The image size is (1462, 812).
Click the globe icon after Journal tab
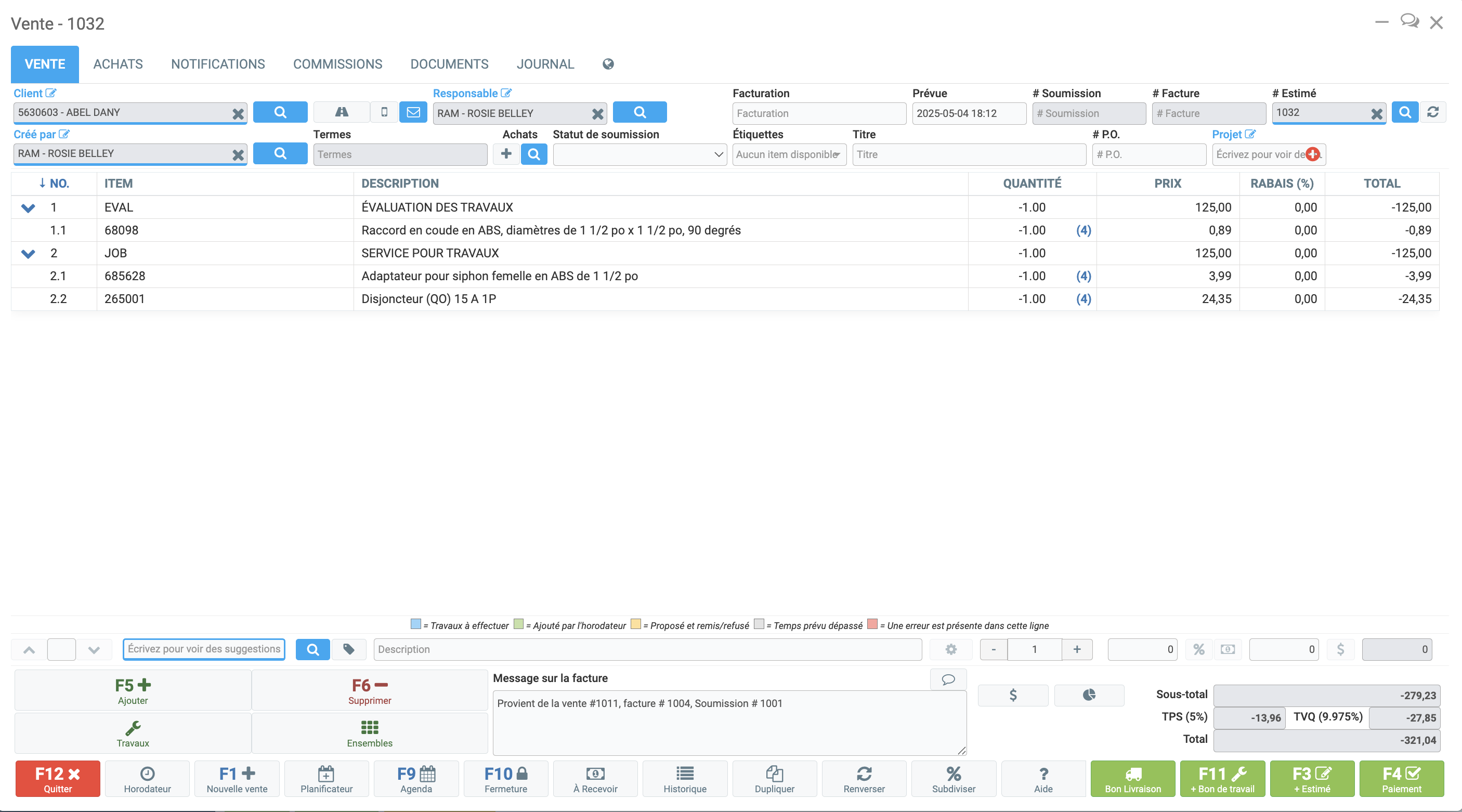pos(608,64)
